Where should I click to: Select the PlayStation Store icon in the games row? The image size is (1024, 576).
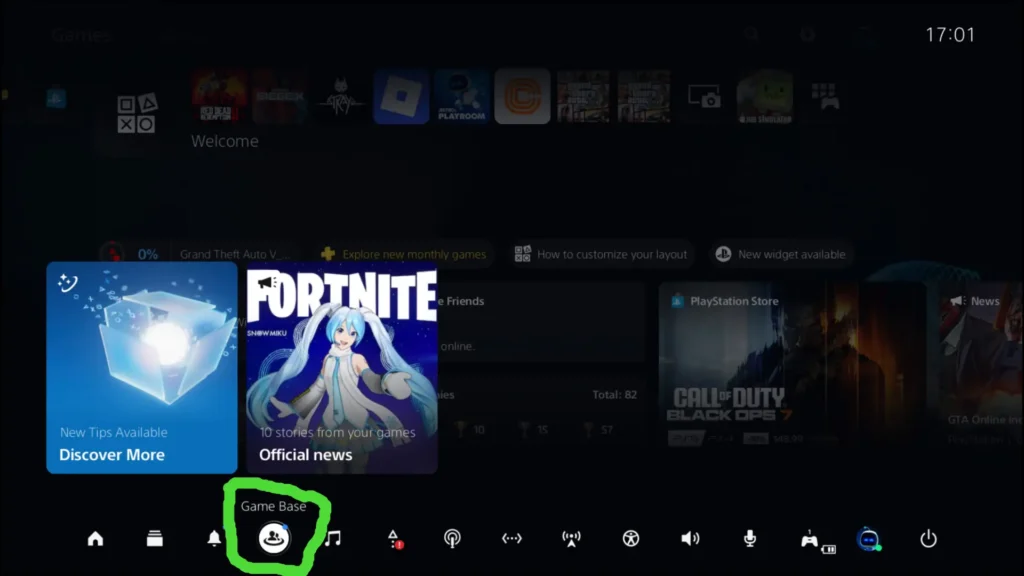tap(56, 99)
